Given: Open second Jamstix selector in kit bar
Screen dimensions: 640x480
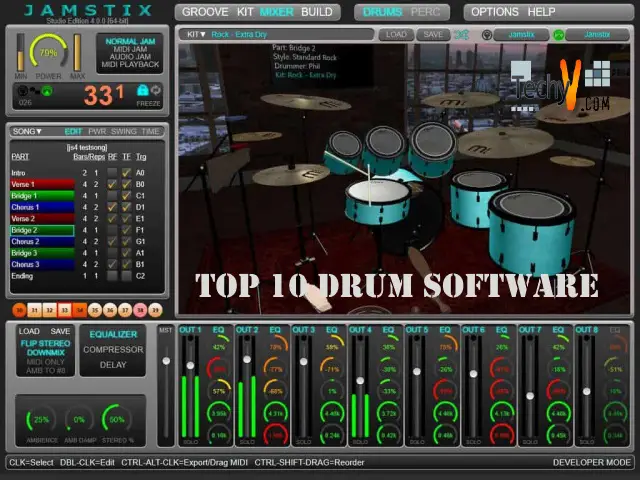Looking at the screenshot, I should pyautogui.click(x=597, y=35).
